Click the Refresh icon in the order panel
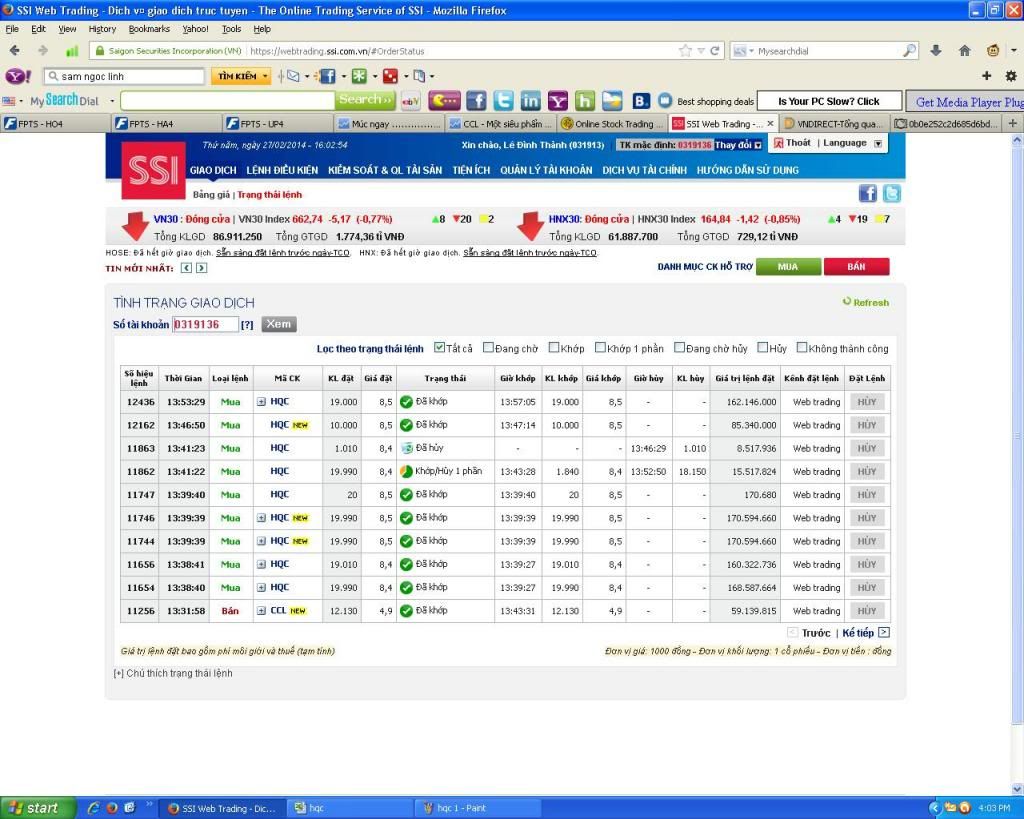The height and width of the screenshot is (819, 1024). pos(847,301)
